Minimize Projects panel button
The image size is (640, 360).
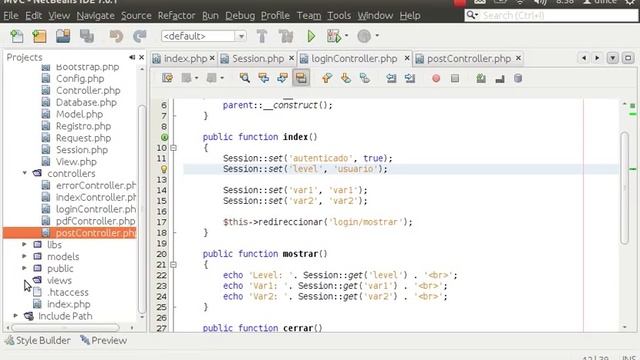click(132, 57)
